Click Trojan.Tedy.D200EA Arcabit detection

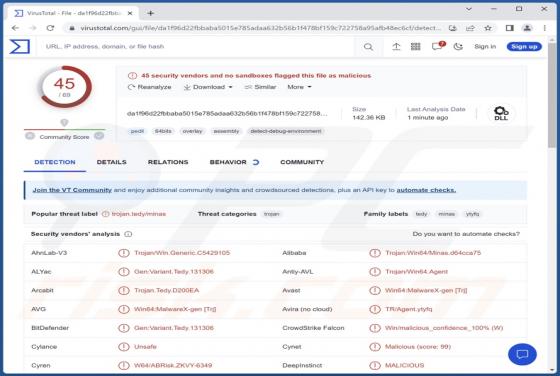coord(166,290)
